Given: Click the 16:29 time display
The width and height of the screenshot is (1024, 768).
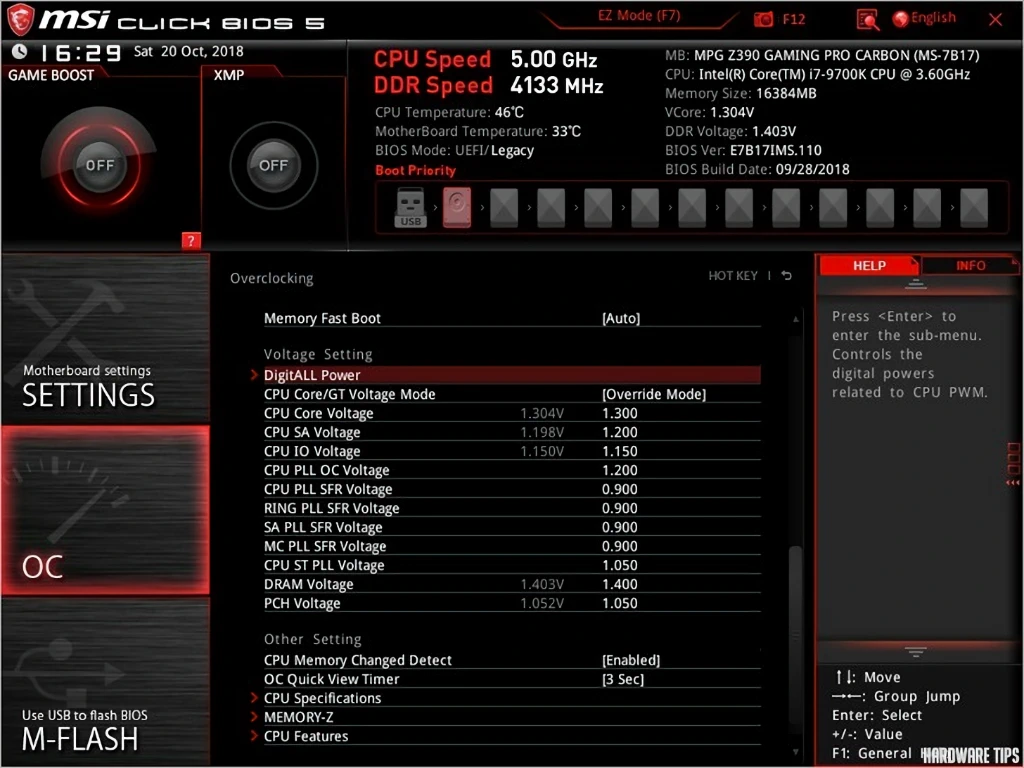Looking at the screenshot, I should coord(81,52).
